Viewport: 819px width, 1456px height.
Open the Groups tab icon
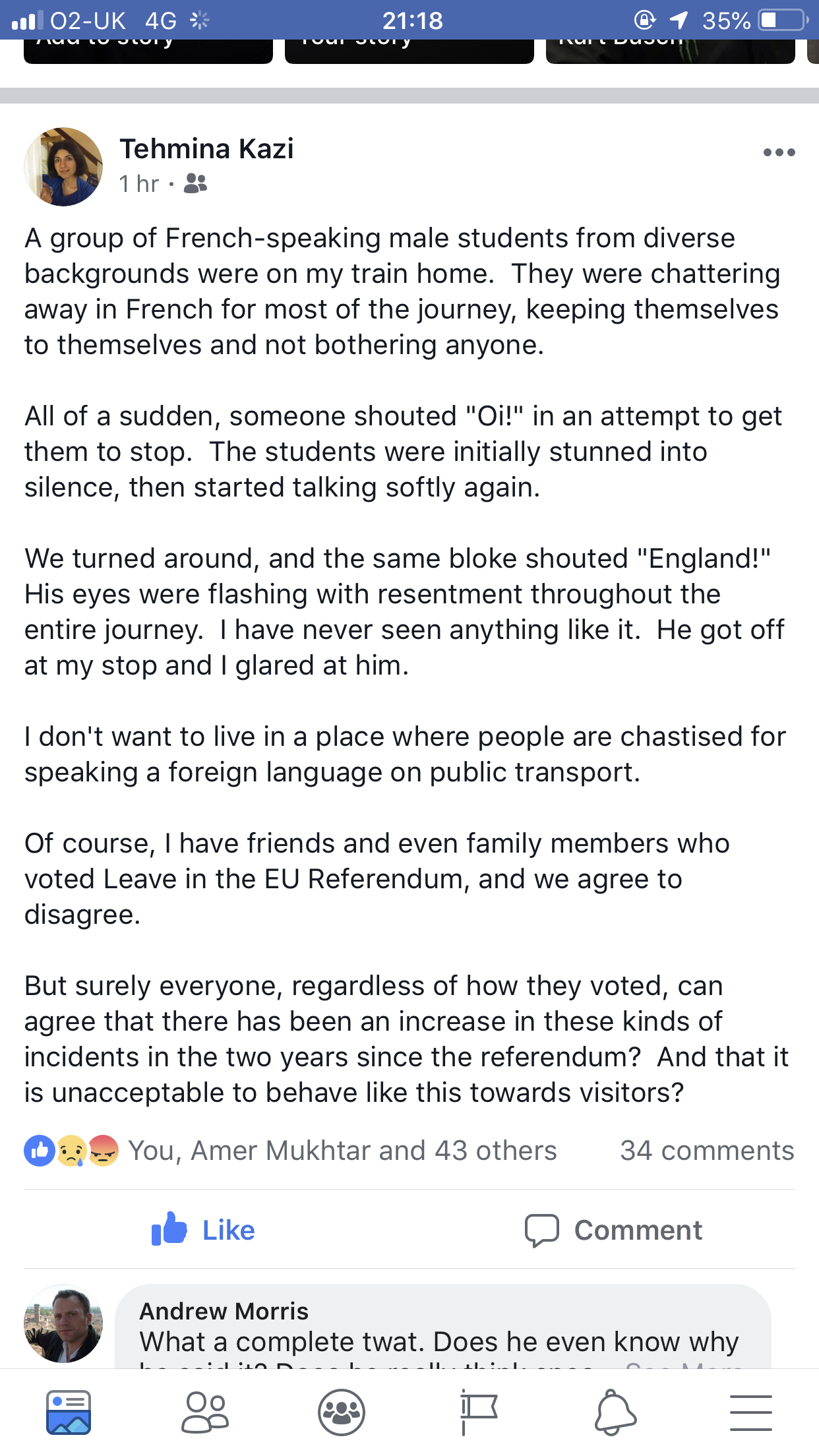pyautogui.click(x=341, y=1412)
